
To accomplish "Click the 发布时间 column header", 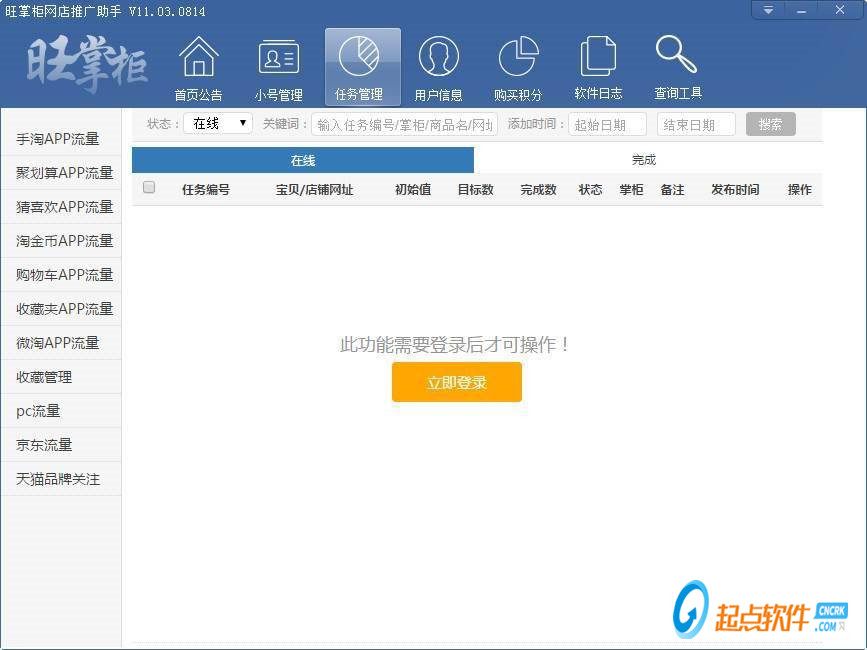I will pyautogui.click(x=735, y=190).
